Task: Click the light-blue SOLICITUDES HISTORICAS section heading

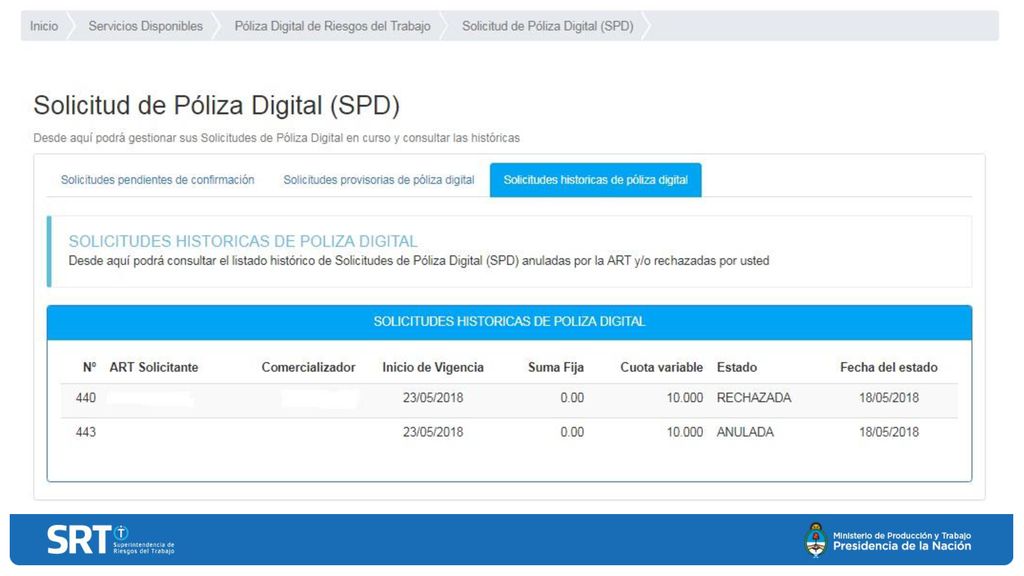Action: point(243,241)
